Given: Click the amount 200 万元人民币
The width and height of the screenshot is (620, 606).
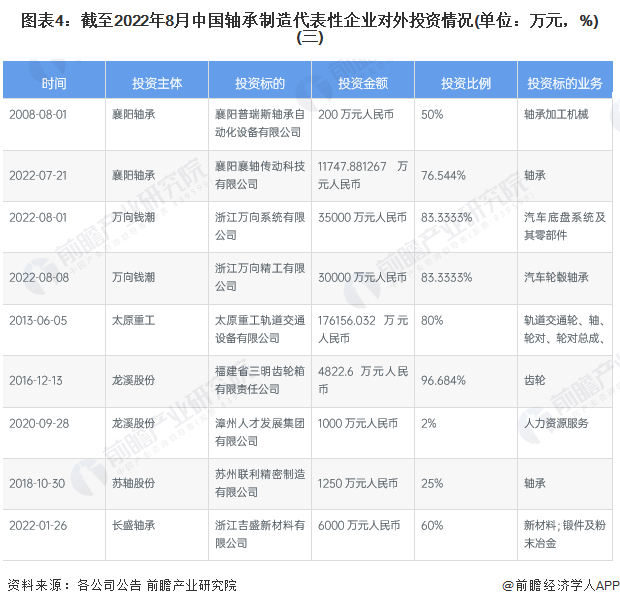Looking at the screenshot, I should click(356, 115).
